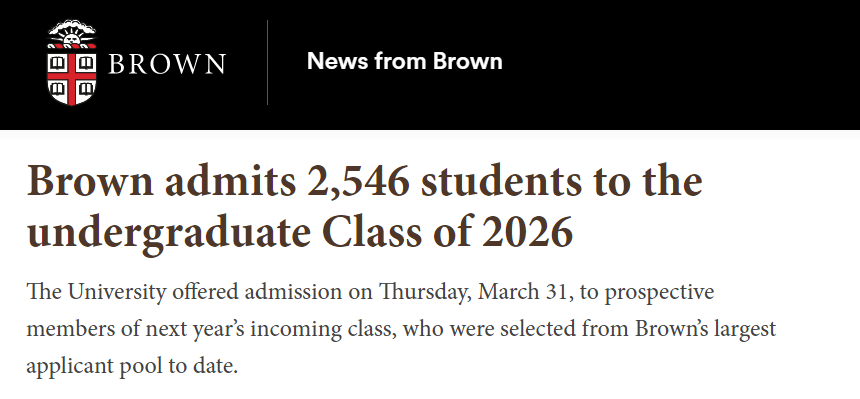Click the Brown University shield crest logo
The image size is (860, 399).
tap(72, 62)
